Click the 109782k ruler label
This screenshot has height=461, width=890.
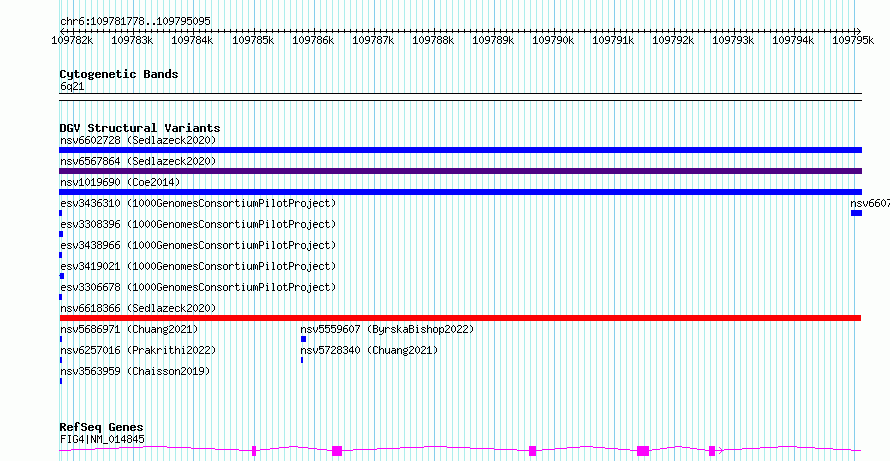pos(73,40)
